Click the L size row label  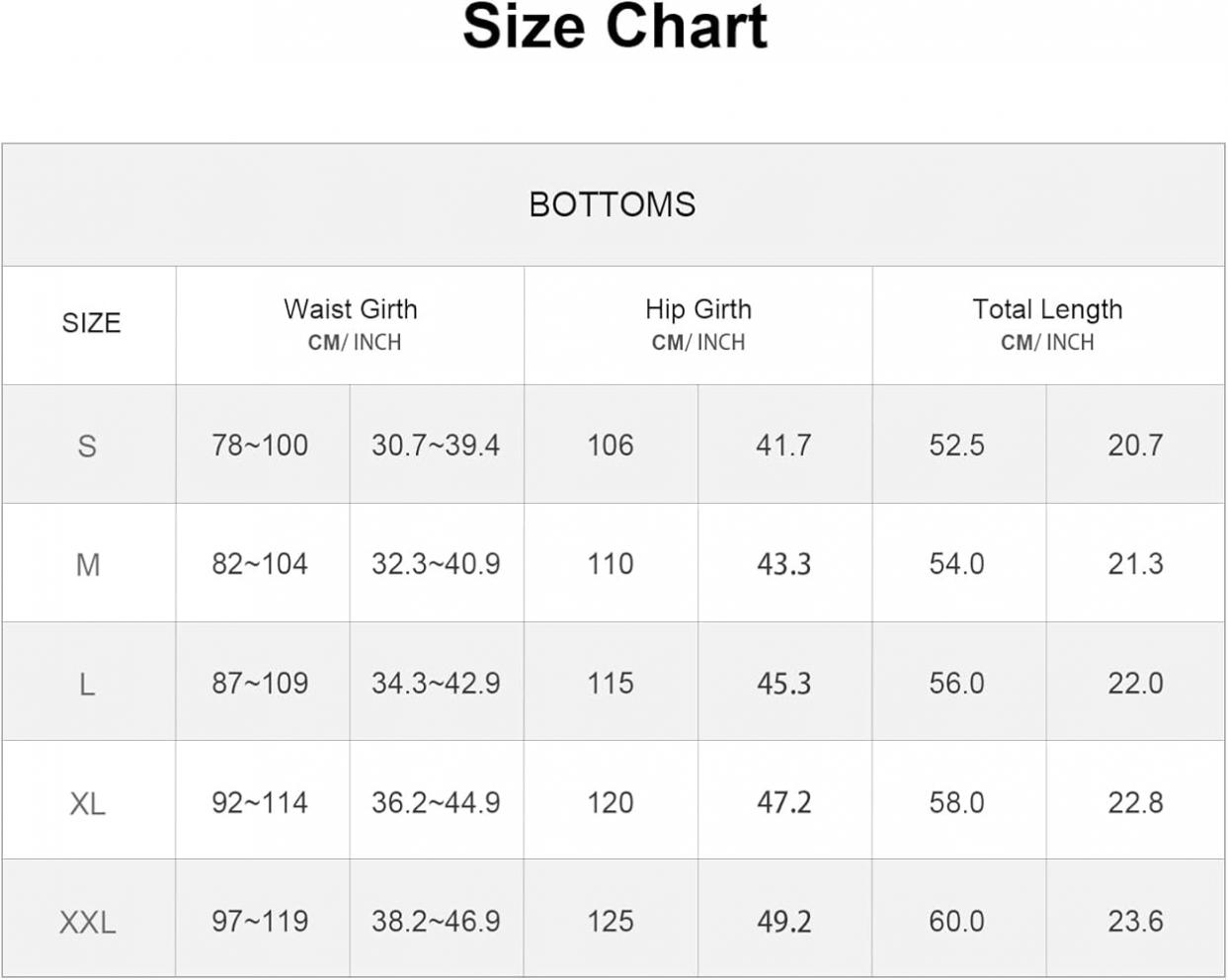coord(89,683)
